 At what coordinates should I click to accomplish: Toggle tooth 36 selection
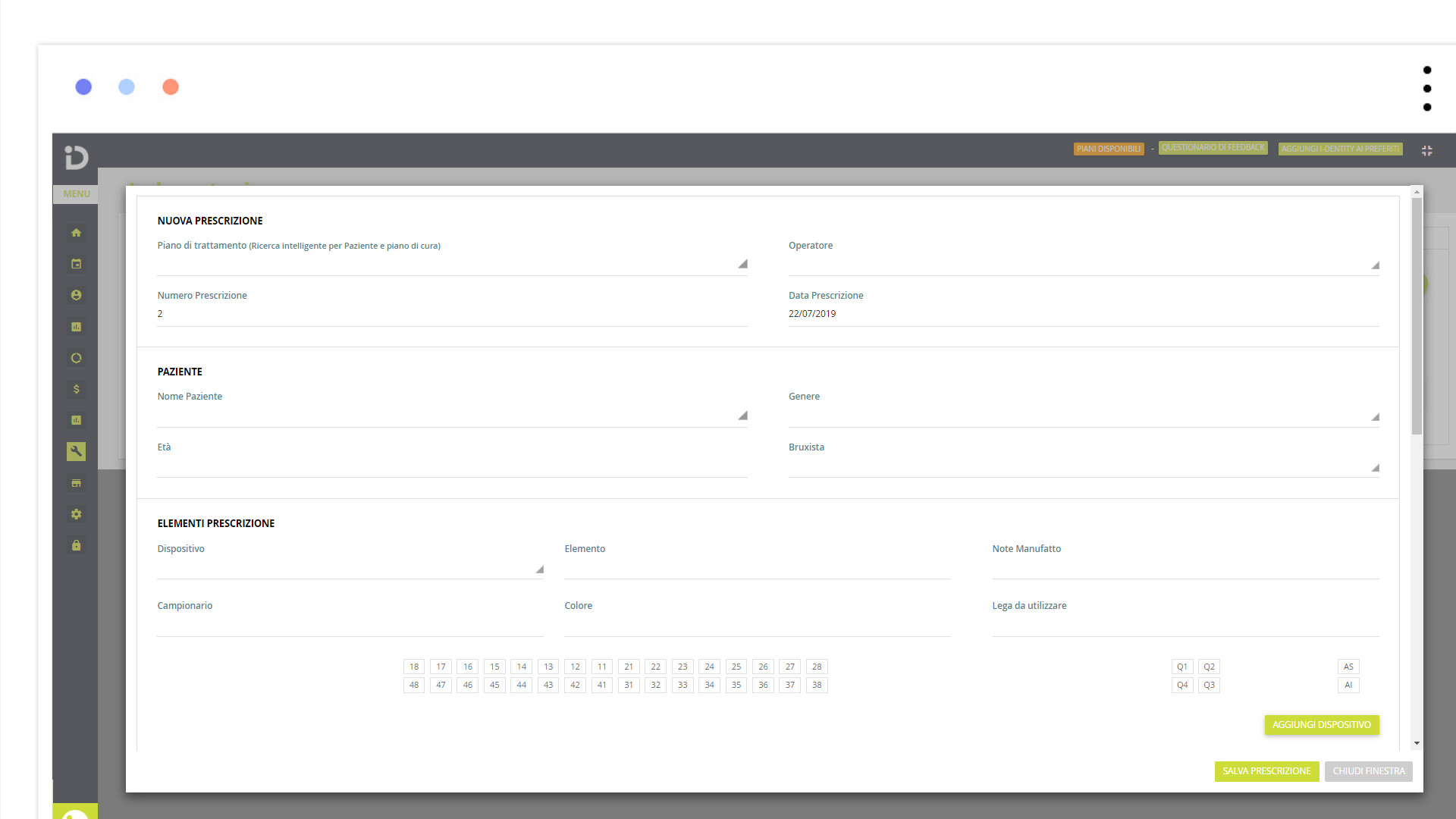(763, 686)
